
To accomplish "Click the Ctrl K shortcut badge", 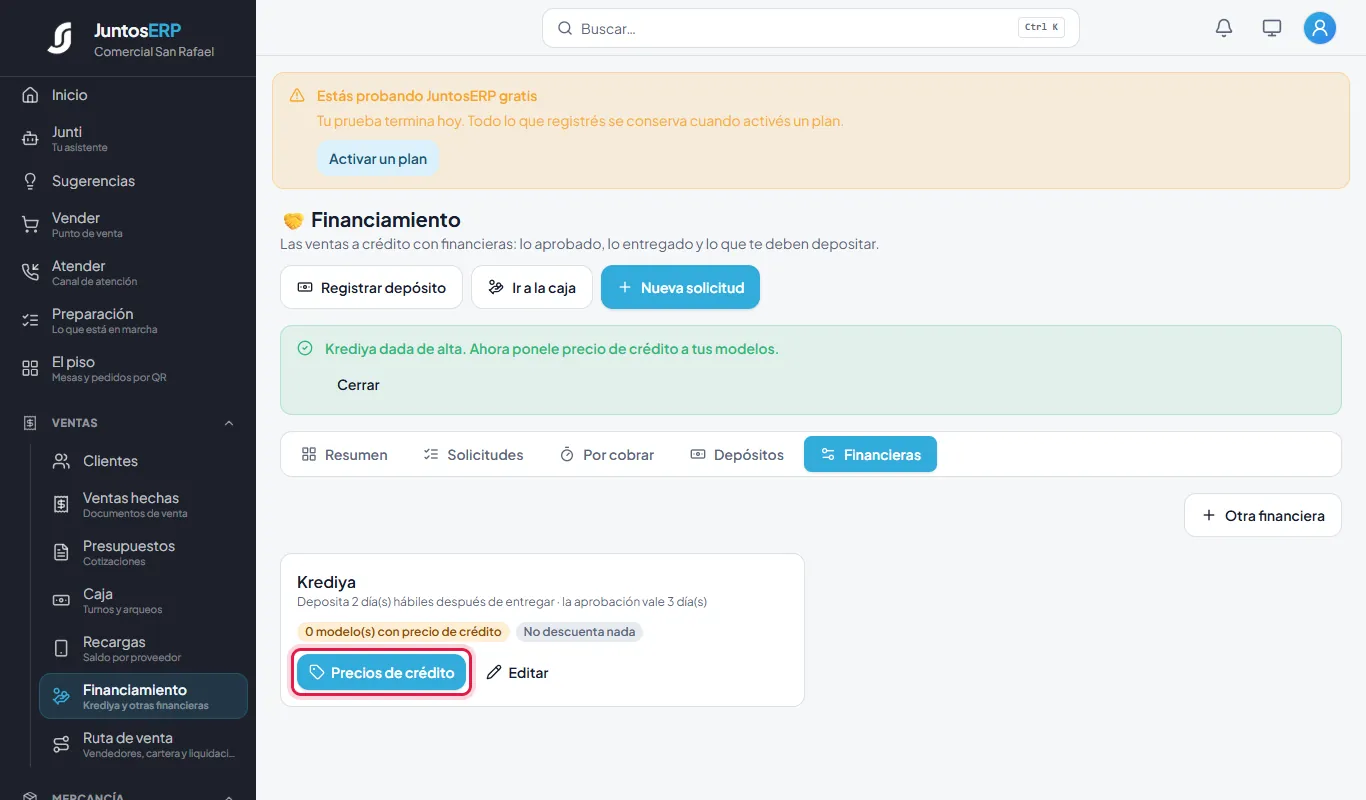I will pos(1041,28).
